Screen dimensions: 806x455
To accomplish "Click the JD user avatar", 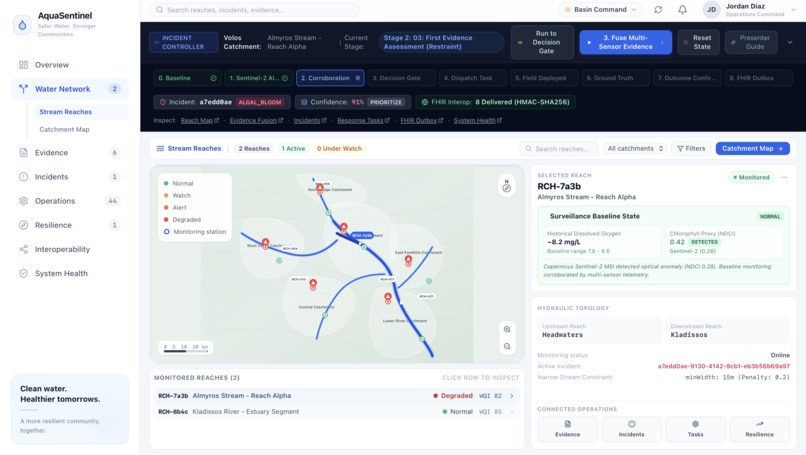I will (711, 10).
